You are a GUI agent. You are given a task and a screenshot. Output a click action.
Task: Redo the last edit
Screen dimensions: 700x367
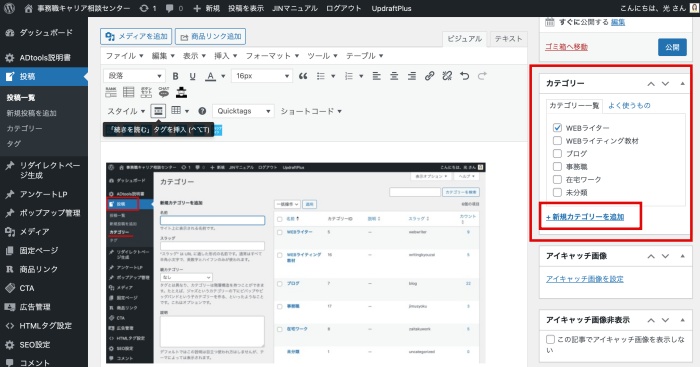(482, 76)
